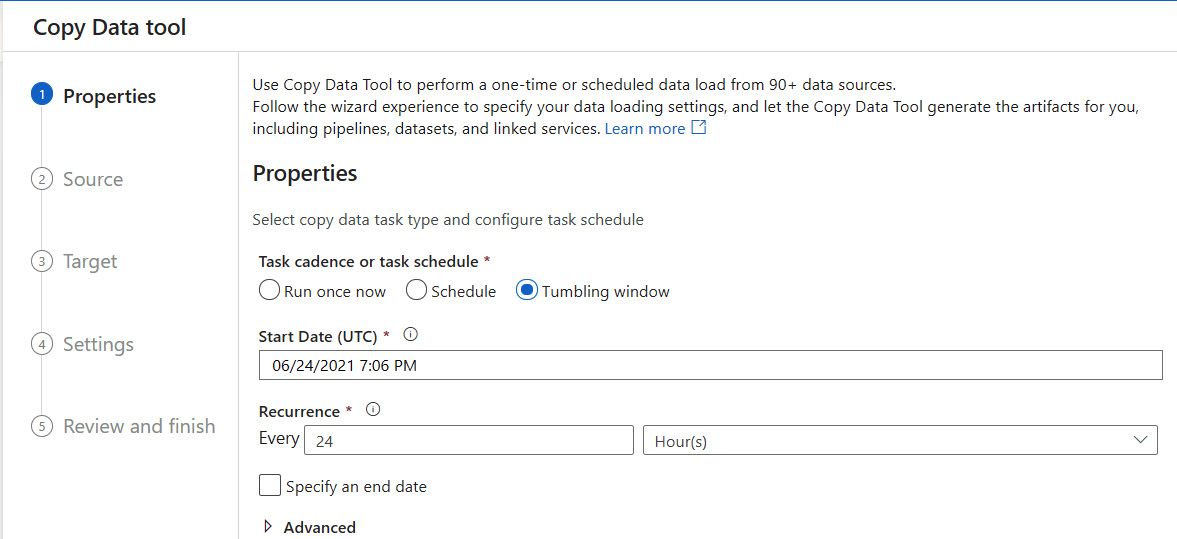The width and height of the screenshot is (1177, 539).
Task: Click step 2 Source circle icon
Action: [x=42, y=179]
